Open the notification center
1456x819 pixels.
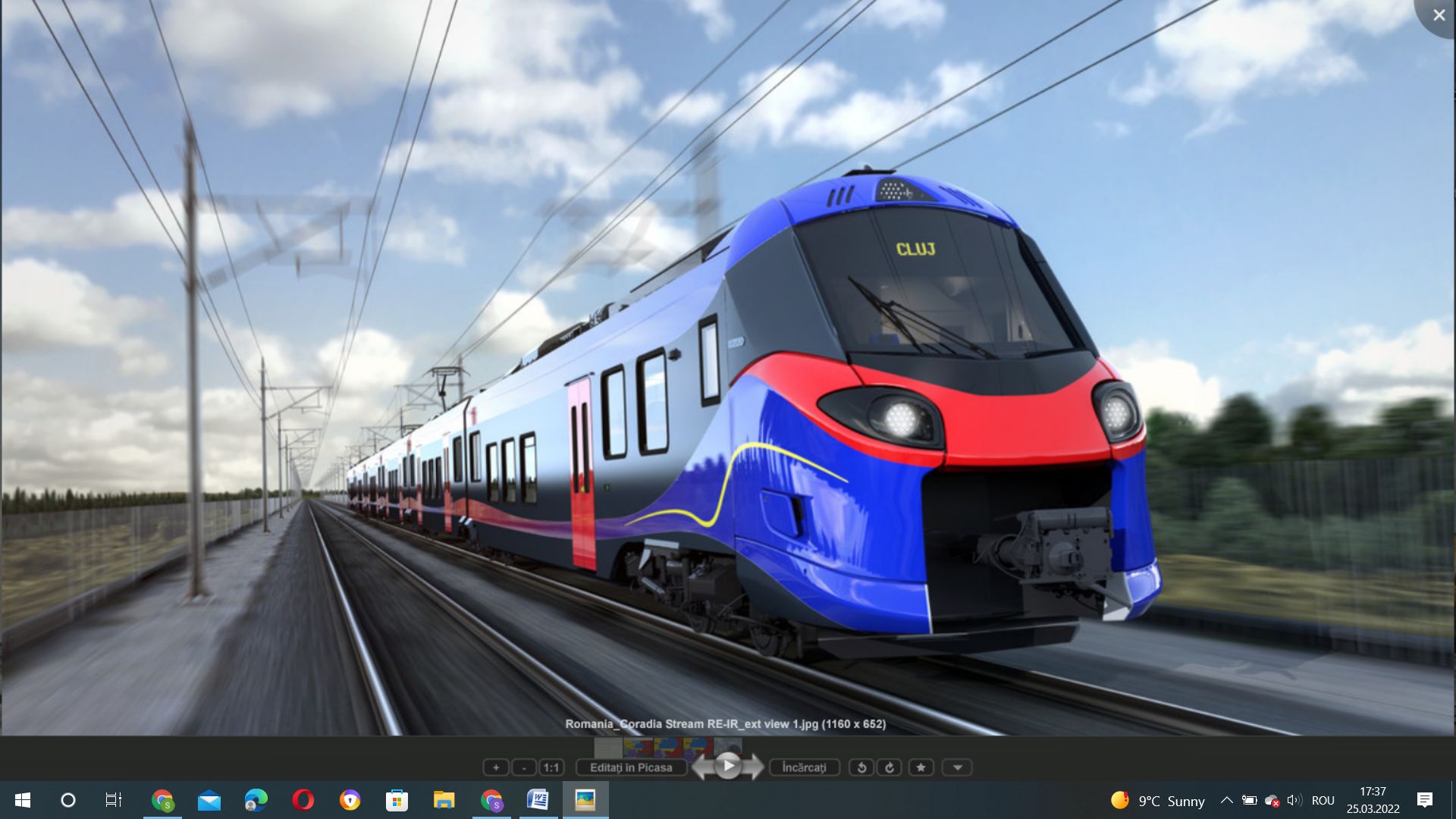pyautogui.click(x=1425, y=800)
